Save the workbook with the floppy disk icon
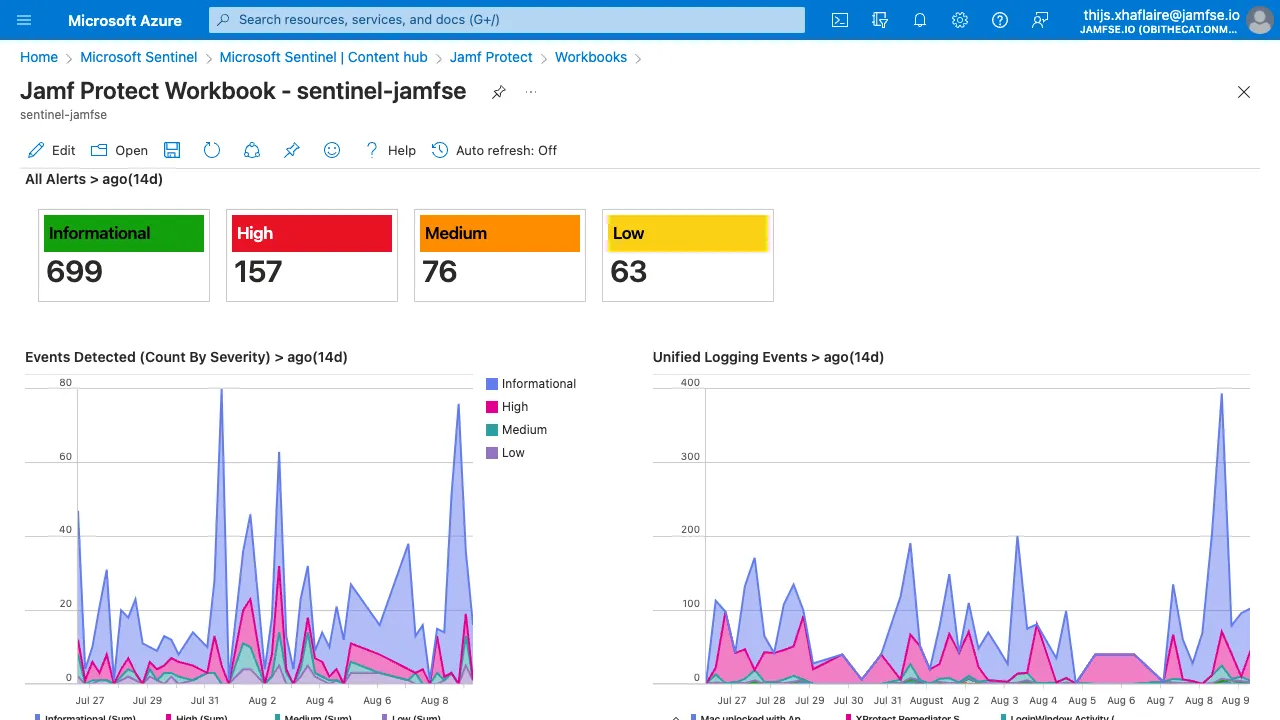Image resolution: width=1280 pixels, height=720 pixels. click(171, 150)
